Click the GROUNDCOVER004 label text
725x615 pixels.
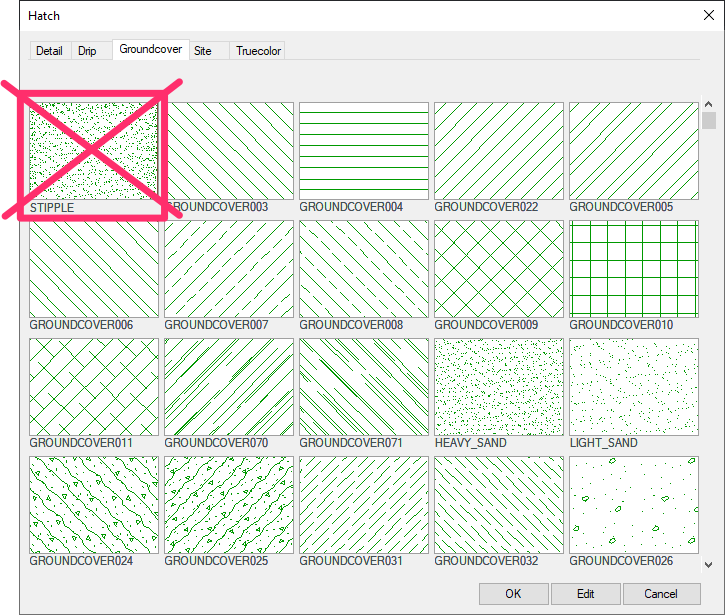[x=351, y=207]
